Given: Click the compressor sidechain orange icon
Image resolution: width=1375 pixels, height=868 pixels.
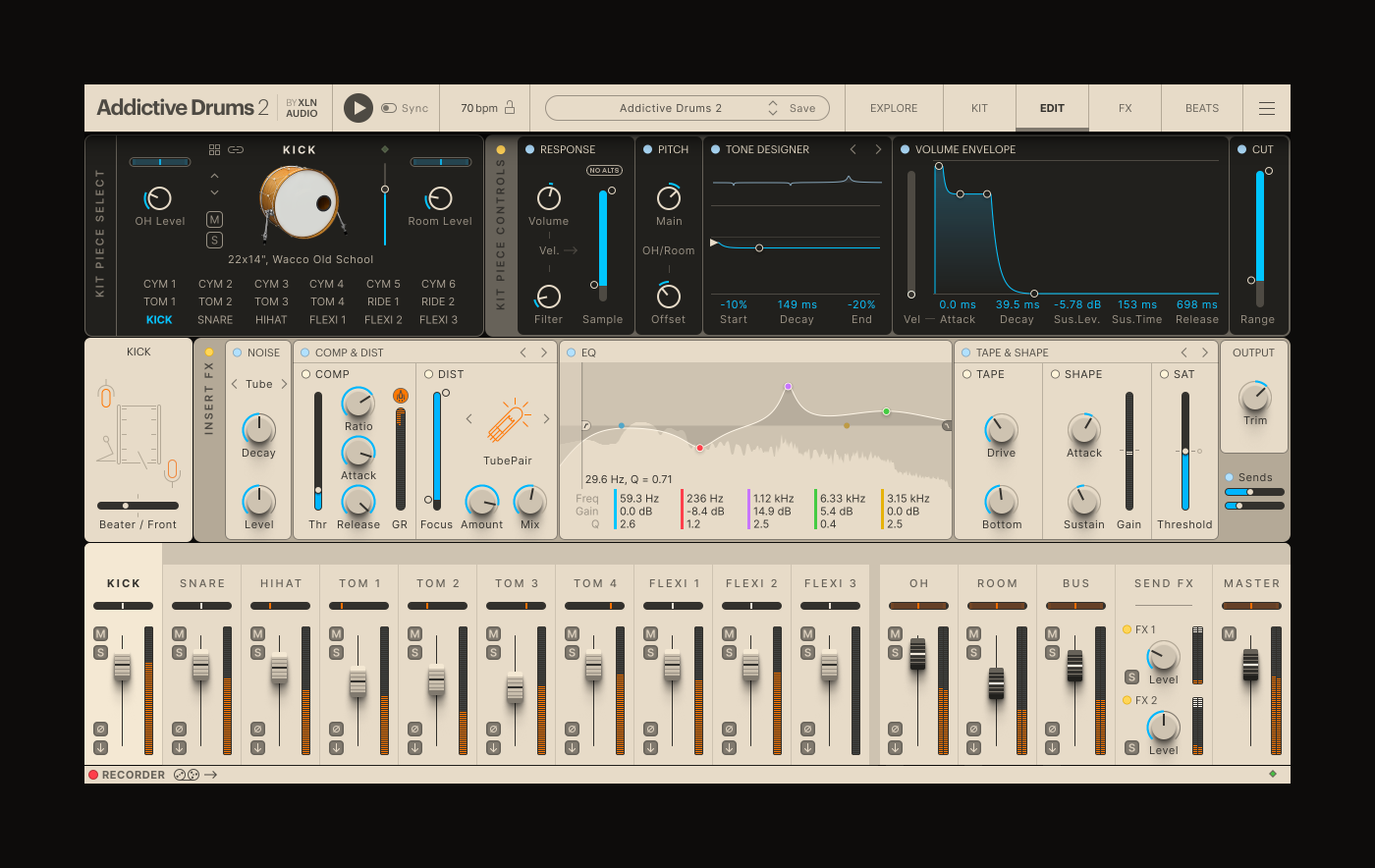Looking at the screenshot, I should tap(401, 396).
